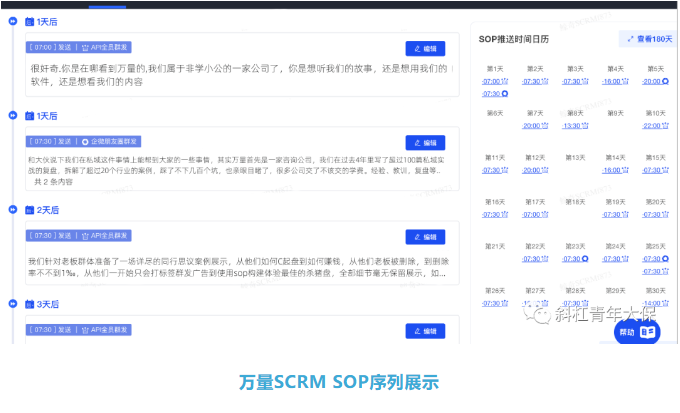Click the timeline arrow icon beside 2天后
This screenshot has height=413, width=680.
(13, 209)
